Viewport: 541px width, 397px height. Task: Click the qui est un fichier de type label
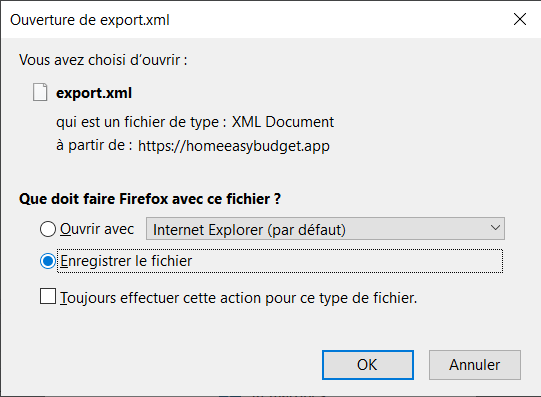(141, 122)
